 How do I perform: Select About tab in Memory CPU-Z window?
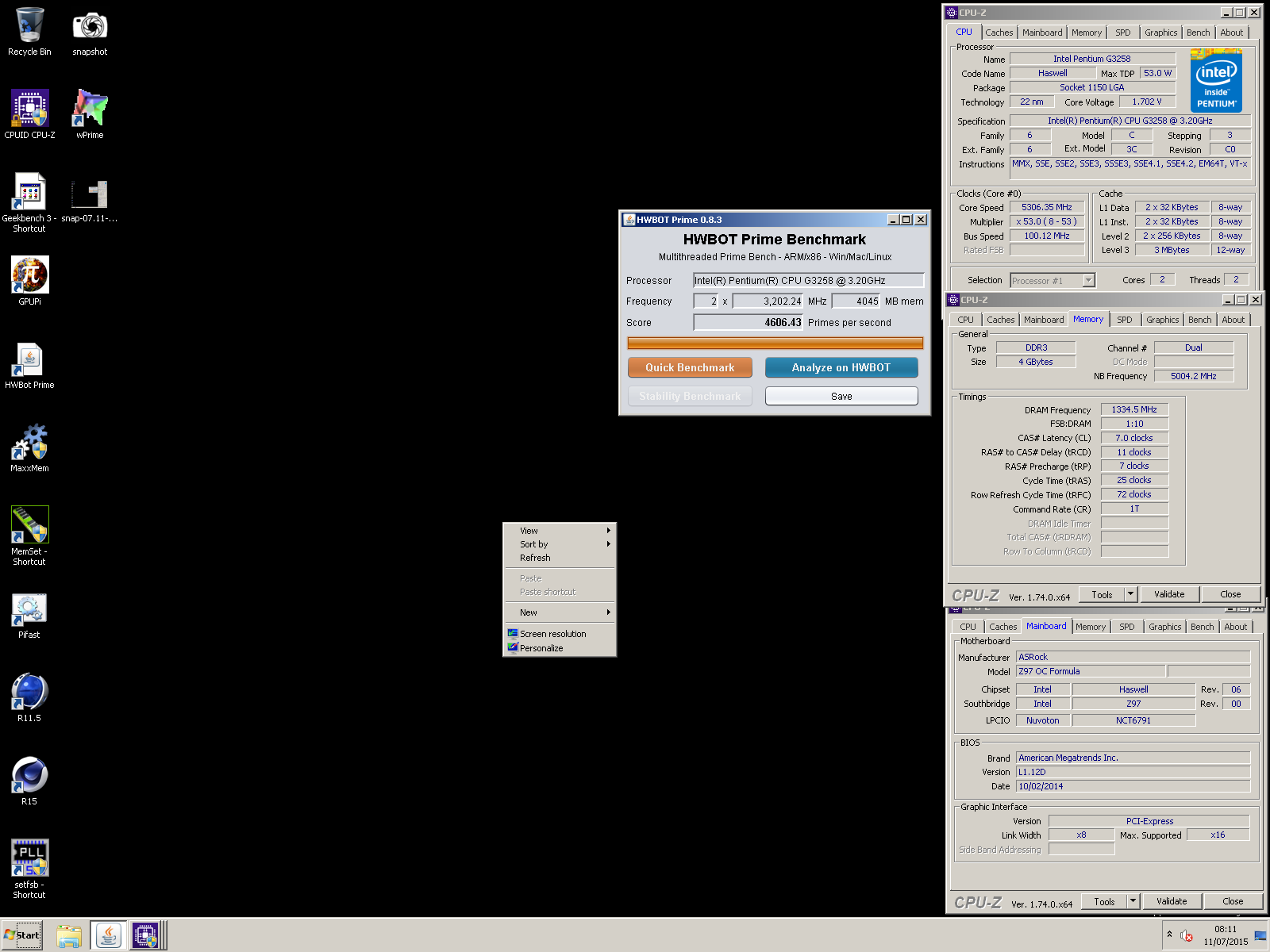[x=1233, y=320]
